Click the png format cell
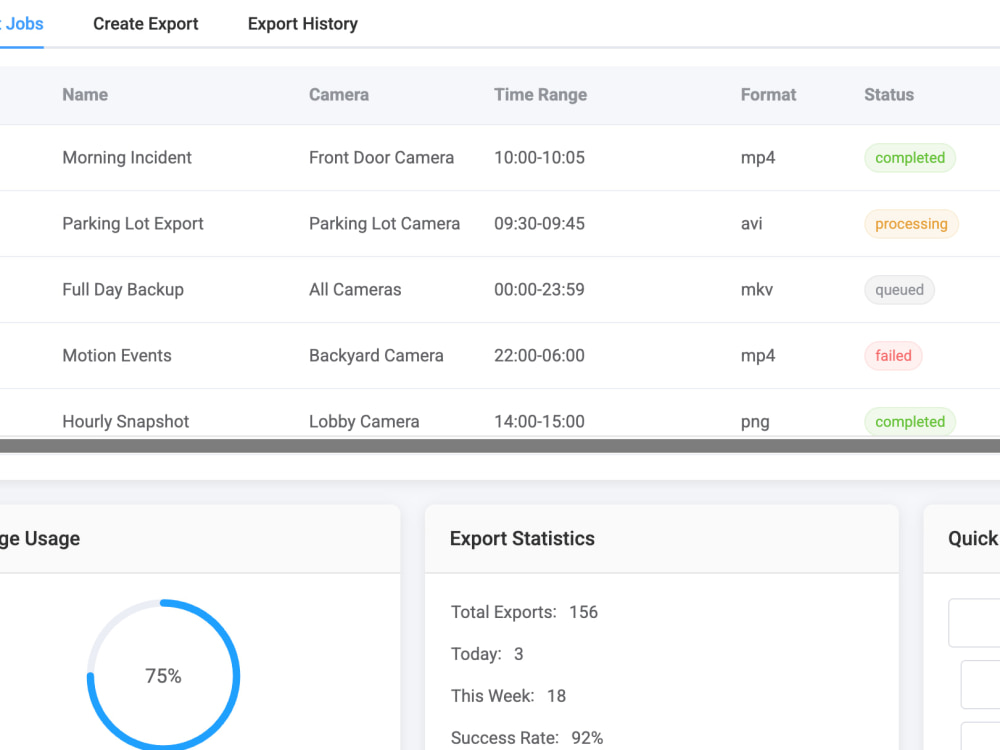 pos(755,422)
